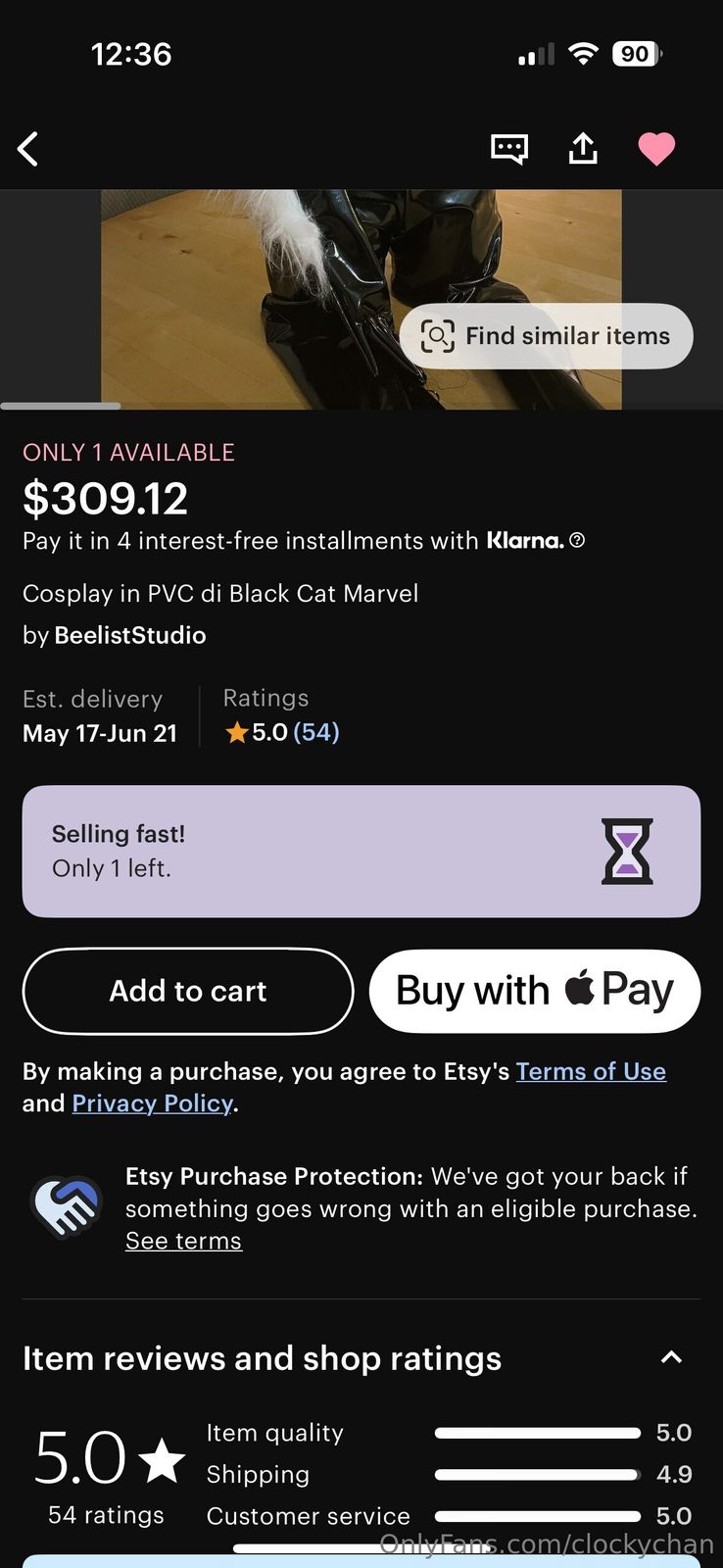723x1568 pixels.
Task: Open the BeelistStudio shop link
Action: click(129, 635)
